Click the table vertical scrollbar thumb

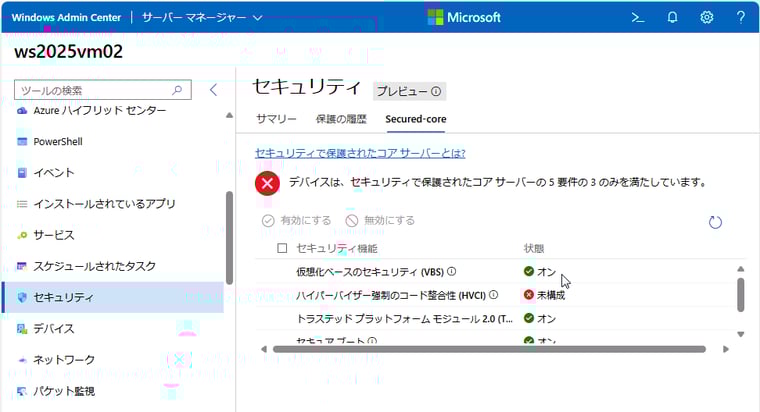click(x=741, y=295)
